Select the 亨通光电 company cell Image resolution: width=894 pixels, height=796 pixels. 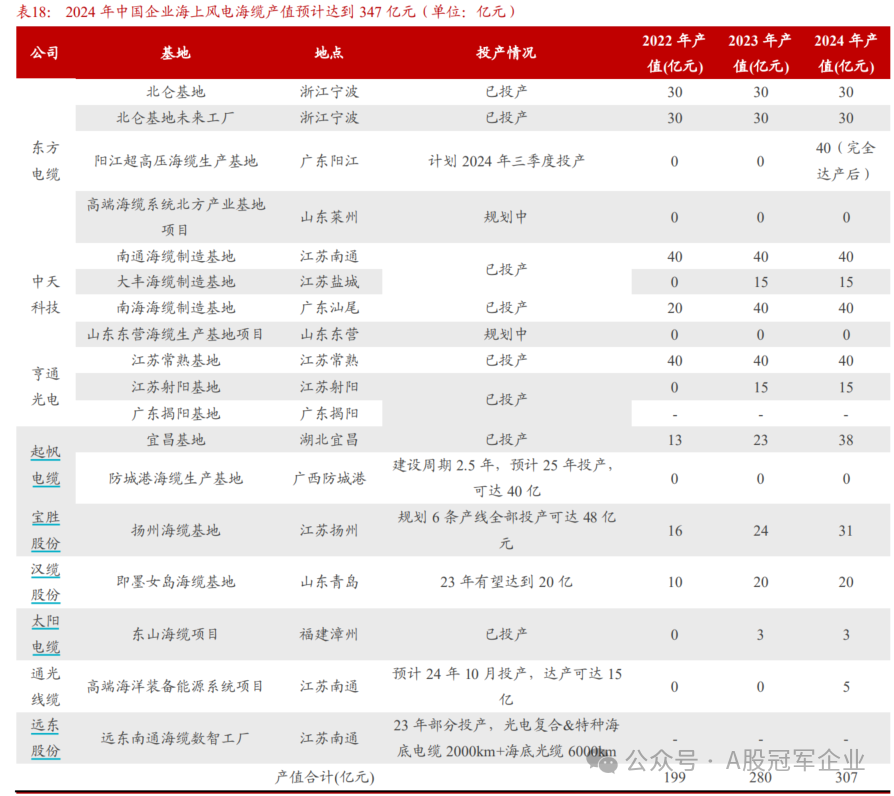pyautogui.click(x=45, y=386)
